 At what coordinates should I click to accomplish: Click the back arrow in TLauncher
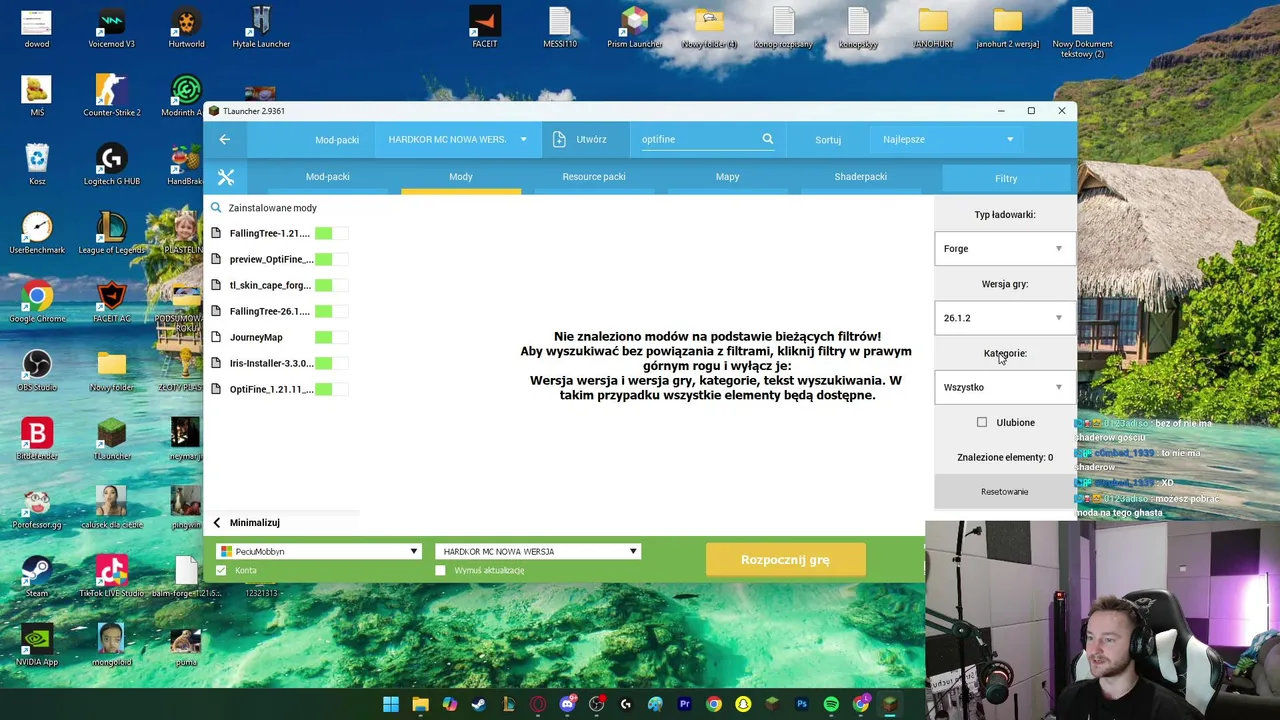pos(224,140)
